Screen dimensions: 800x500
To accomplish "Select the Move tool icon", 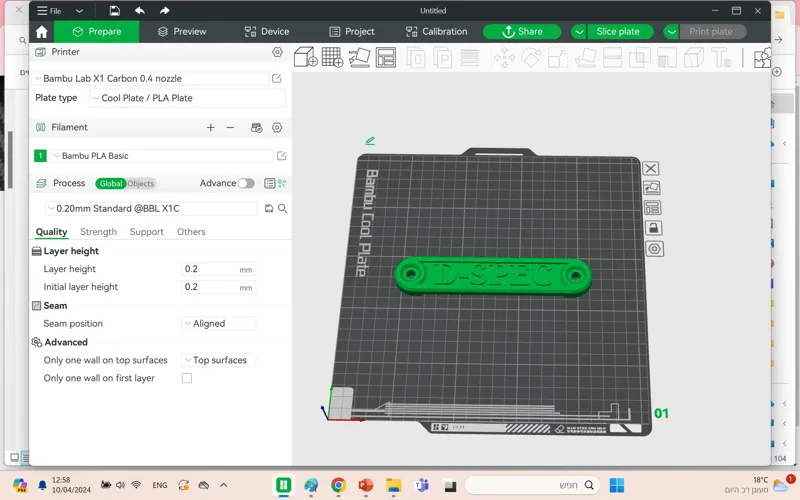I will click(504, 58).
